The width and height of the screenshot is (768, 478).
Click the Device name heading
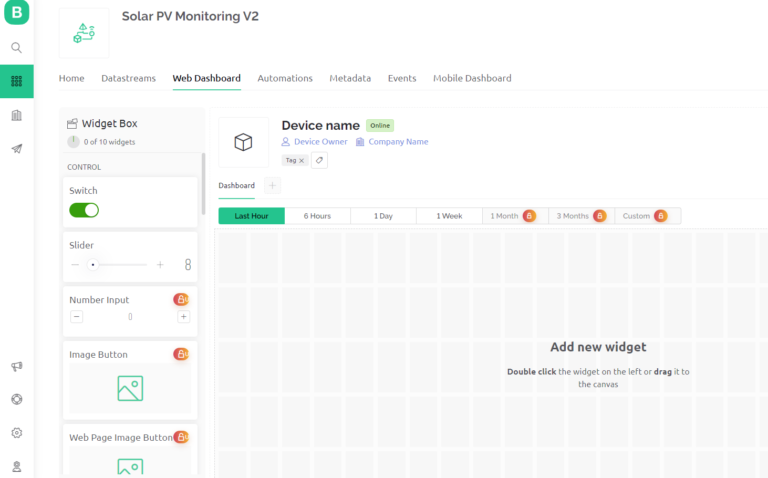pos(321,125)
